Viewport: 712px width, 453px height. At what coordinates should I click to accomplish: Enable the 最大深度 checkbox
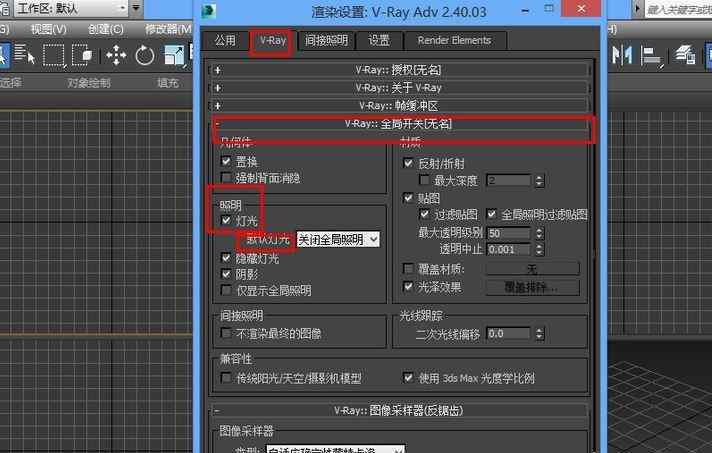tap(425, 180)
